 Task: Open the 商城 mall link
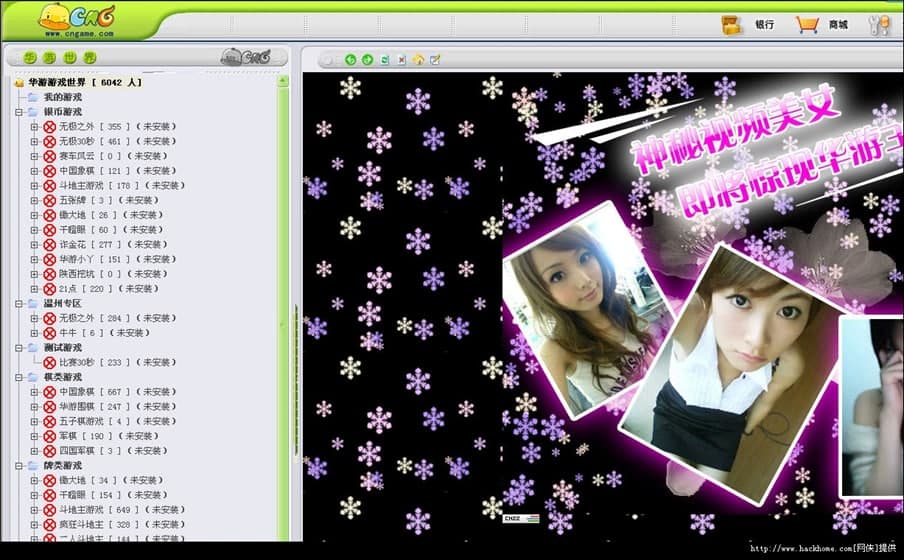tap(838, 25)
